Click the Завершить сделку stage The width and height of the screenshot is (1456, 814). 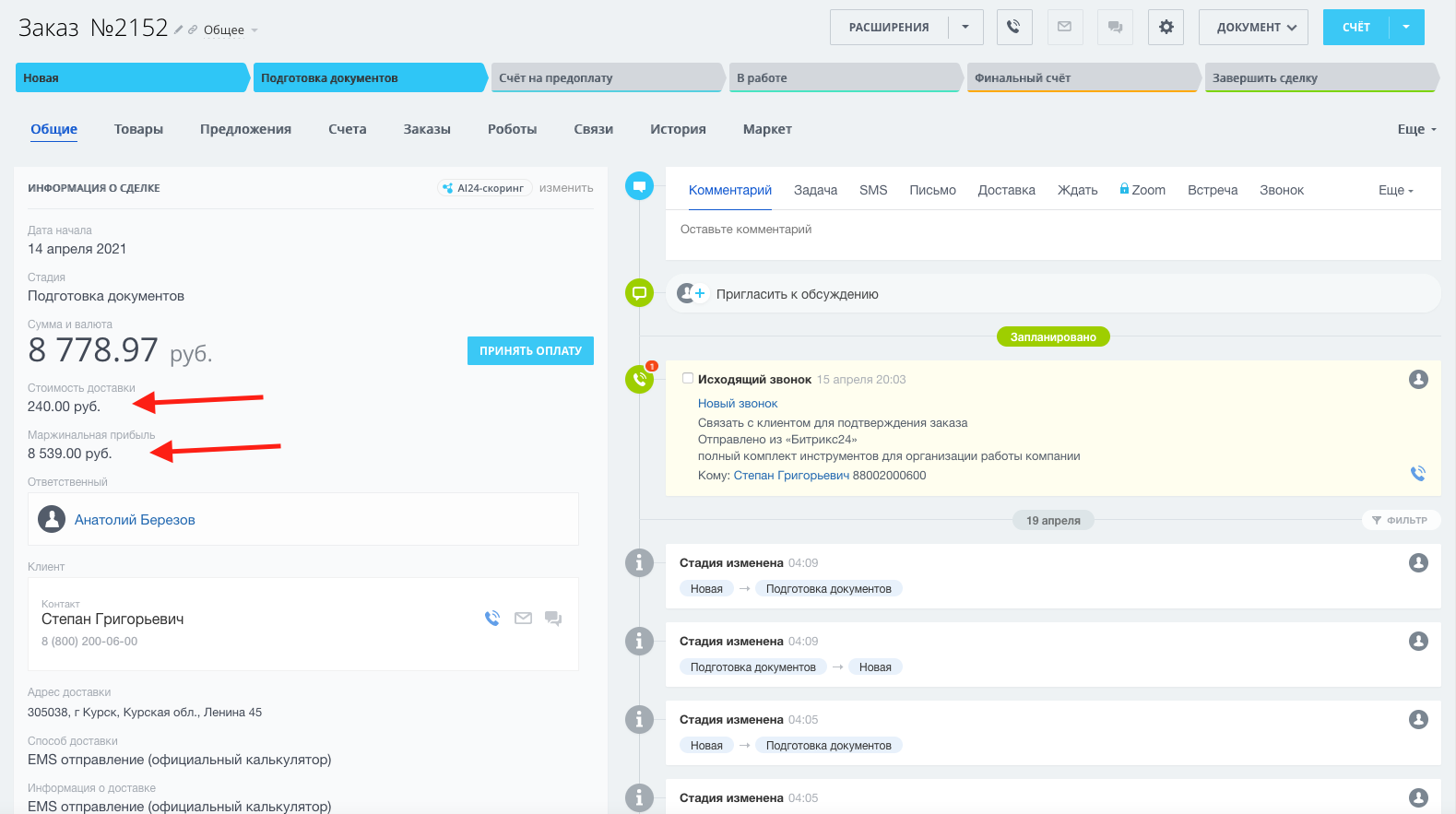(1320, 77)
